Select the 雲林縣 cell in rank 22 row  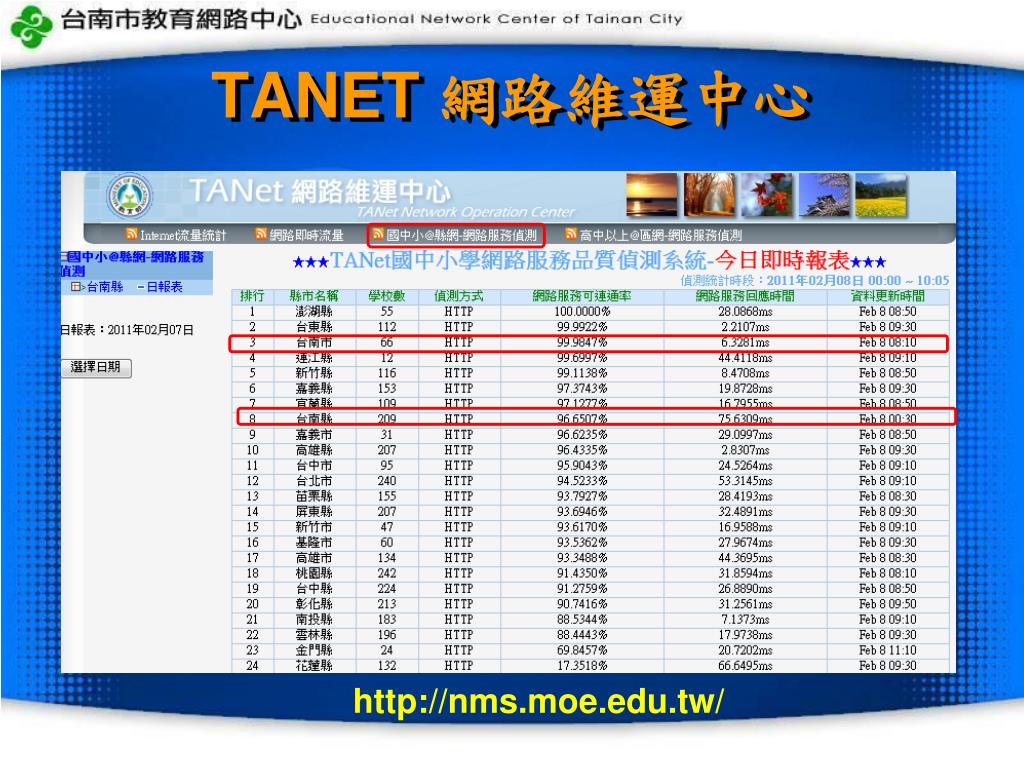point(314,635)
